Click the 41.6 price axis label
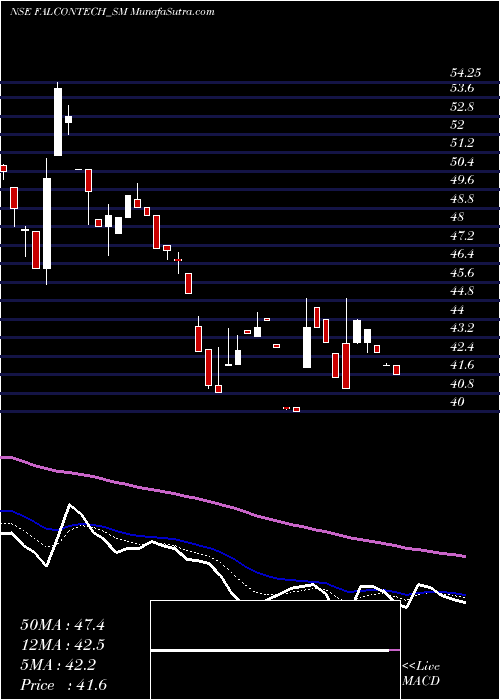 pos(462,365)
